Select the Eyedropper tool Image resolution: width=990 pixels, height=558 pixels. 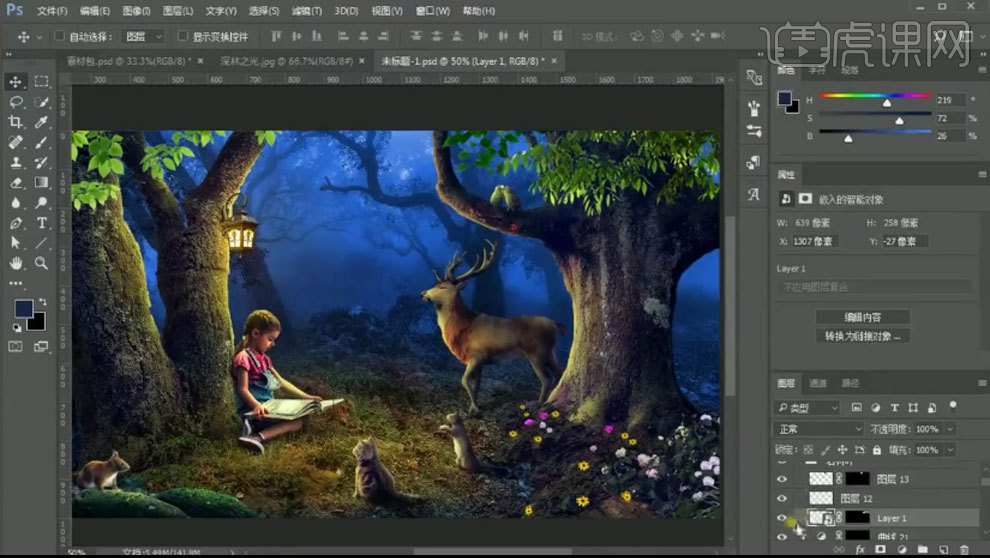click(x=41, y=122)
